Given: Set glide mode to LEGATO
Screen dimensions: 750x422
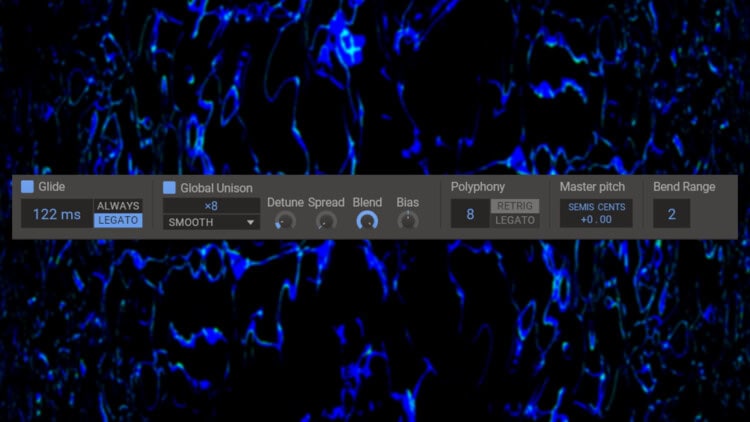Looking at the screenshot, I should point(118,220).
